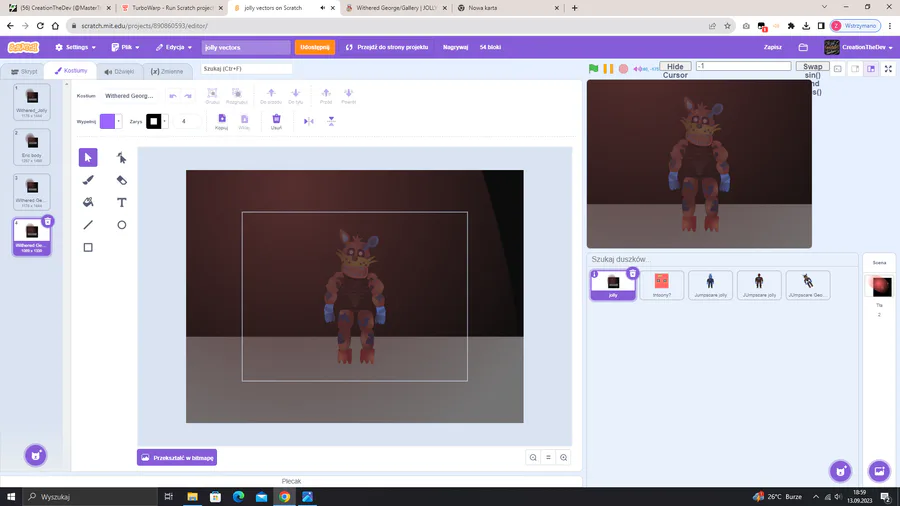Click the Do przodu (forward) icon
900x506 pixels.
pos(271,96)
